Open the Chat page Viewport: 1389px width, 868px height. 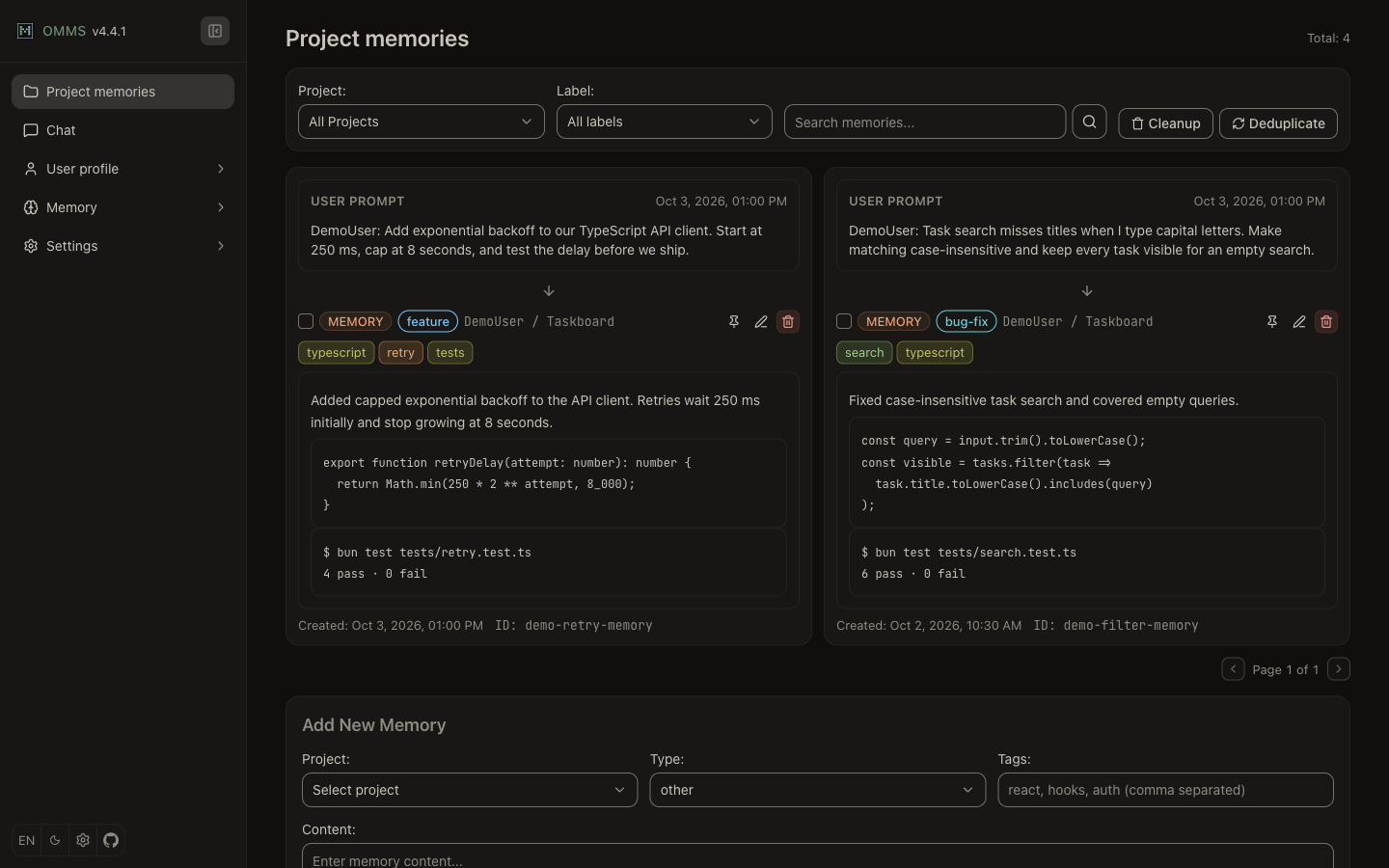[123, 130]
